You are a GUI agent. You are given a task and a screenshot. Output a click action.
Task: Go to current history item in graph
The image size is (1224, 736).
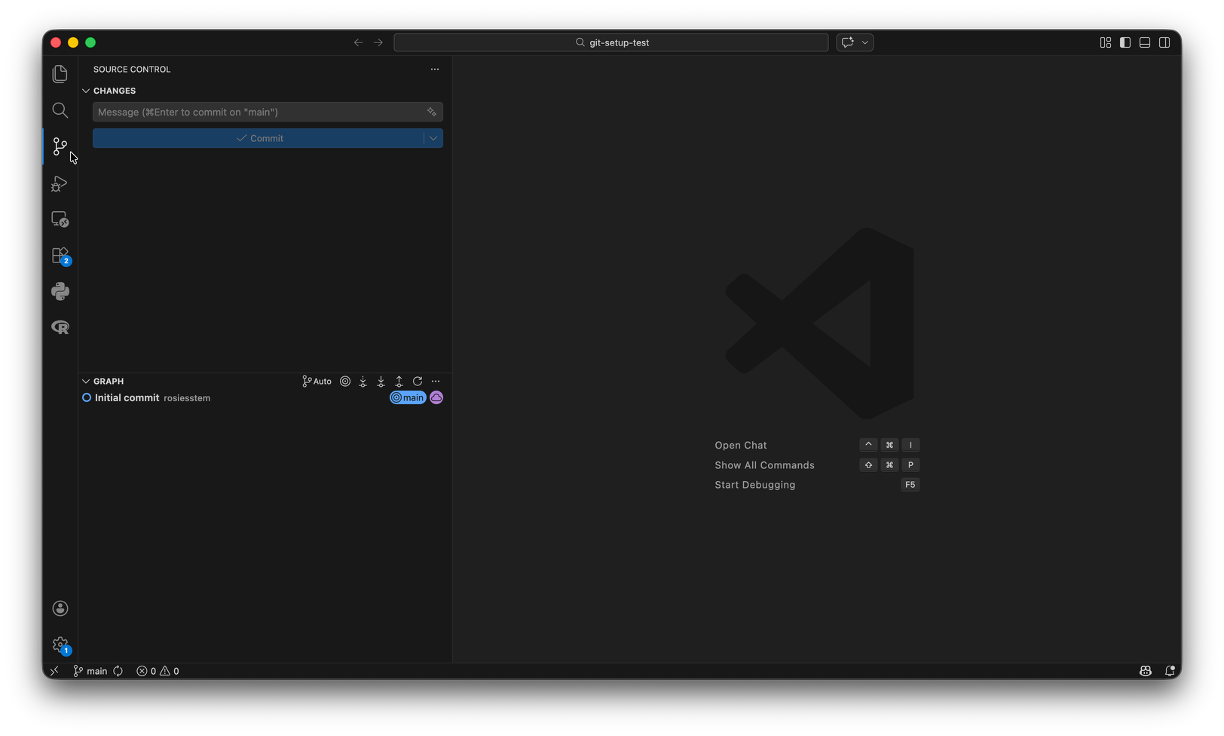coord(345,381)
